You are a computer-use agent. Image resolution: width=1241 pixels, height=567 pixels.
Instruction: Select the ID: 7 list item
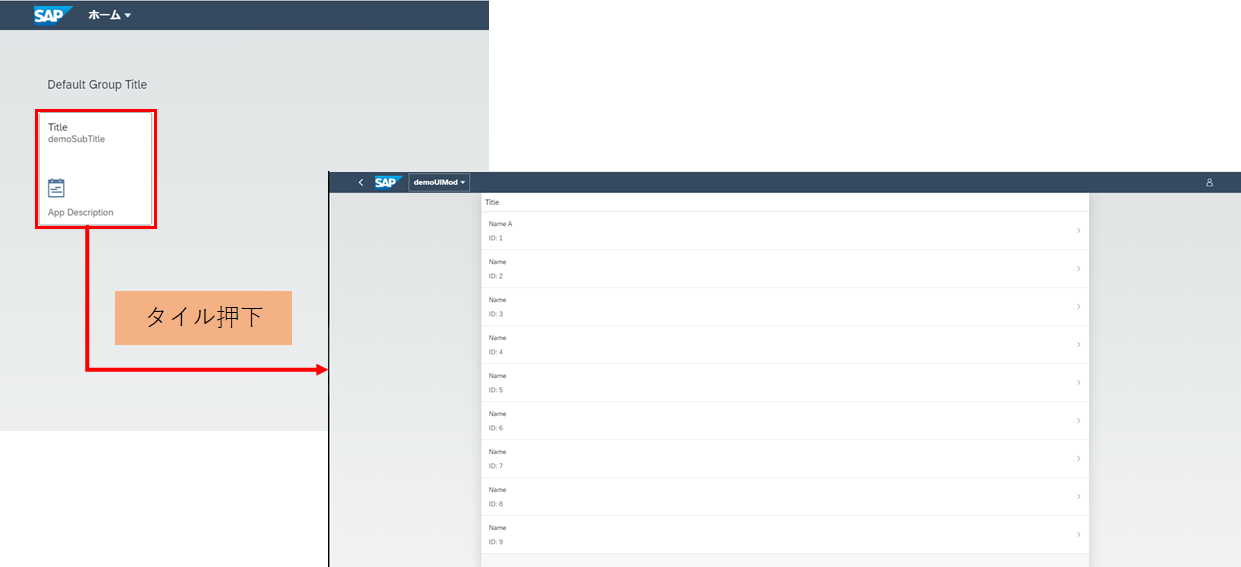coord(785,459)
